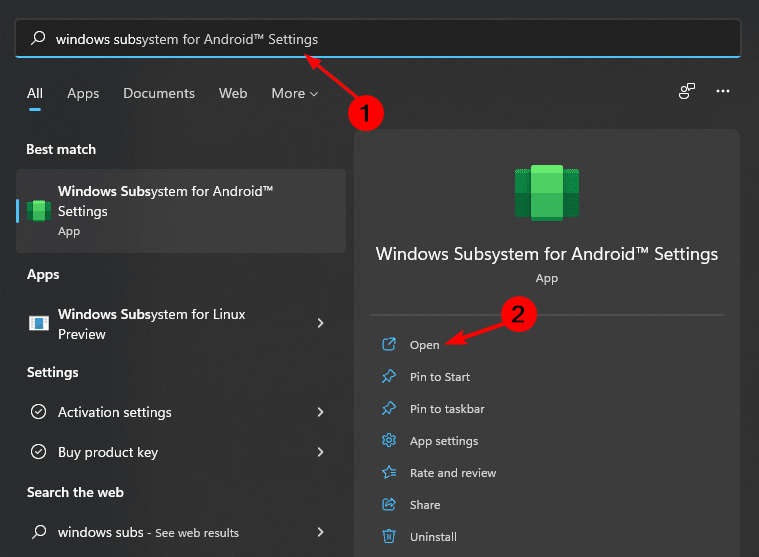Switch to the Apps filter tab

tap(83, 93)
